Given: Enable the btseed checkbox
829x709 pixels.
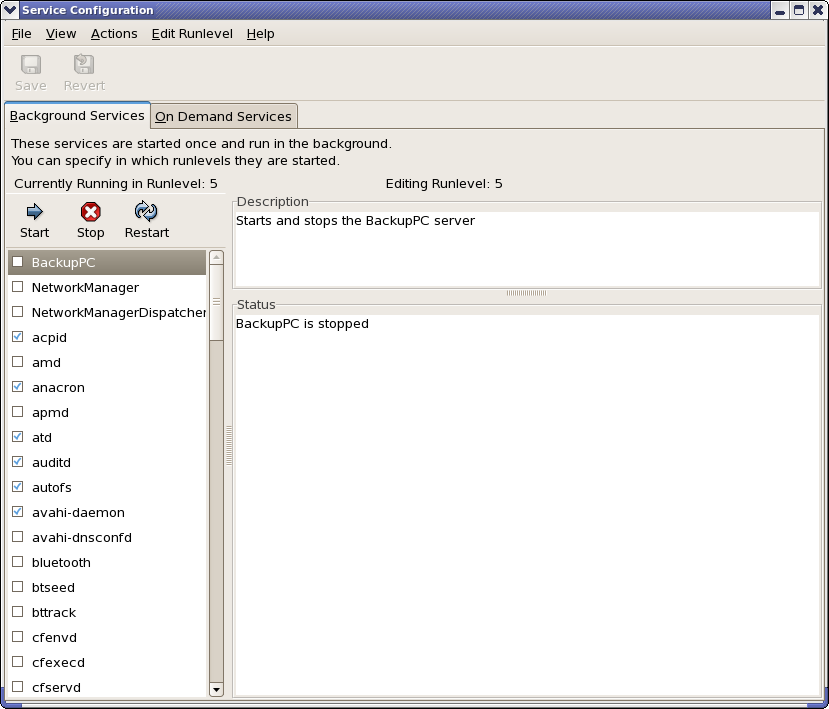Looking at the screenshot, I should tap(17, 586).
